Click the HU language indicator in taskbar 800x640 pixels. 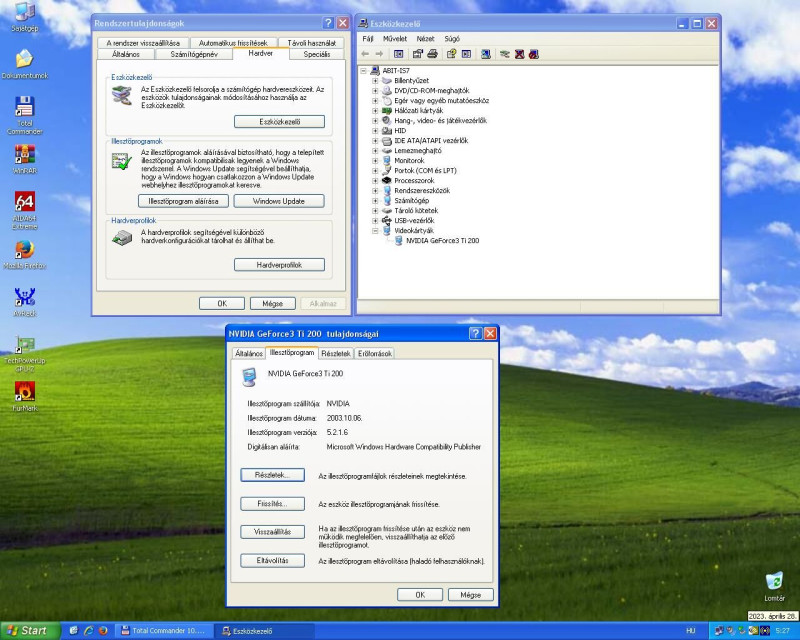(x=690, y=631)
